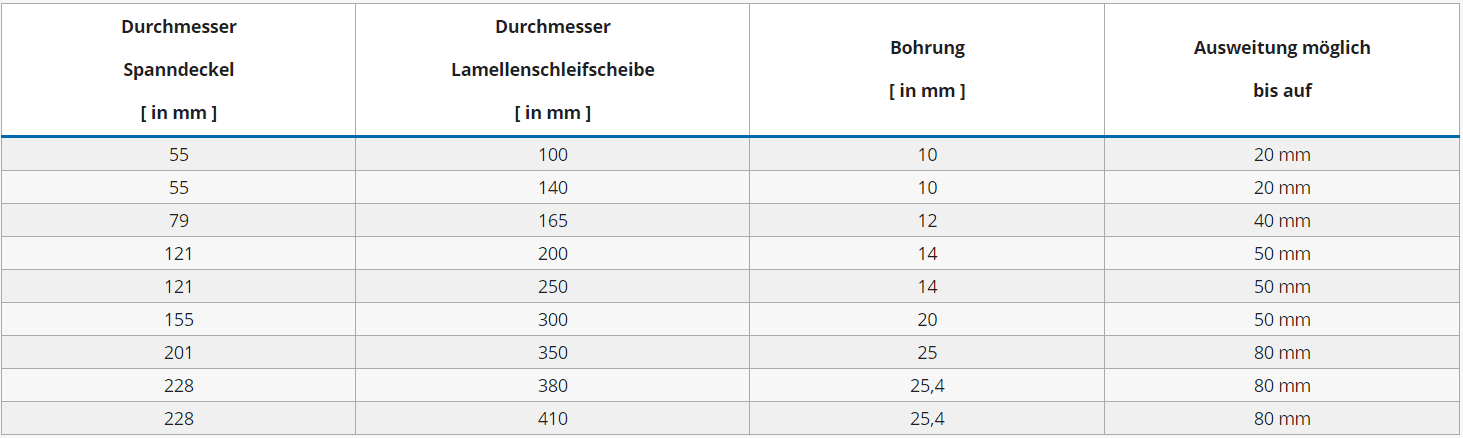Viewport: 1463px width, 438px height.
Task: Select the Spanndeckel cell with value 155
Action: [x=178, y=320]
